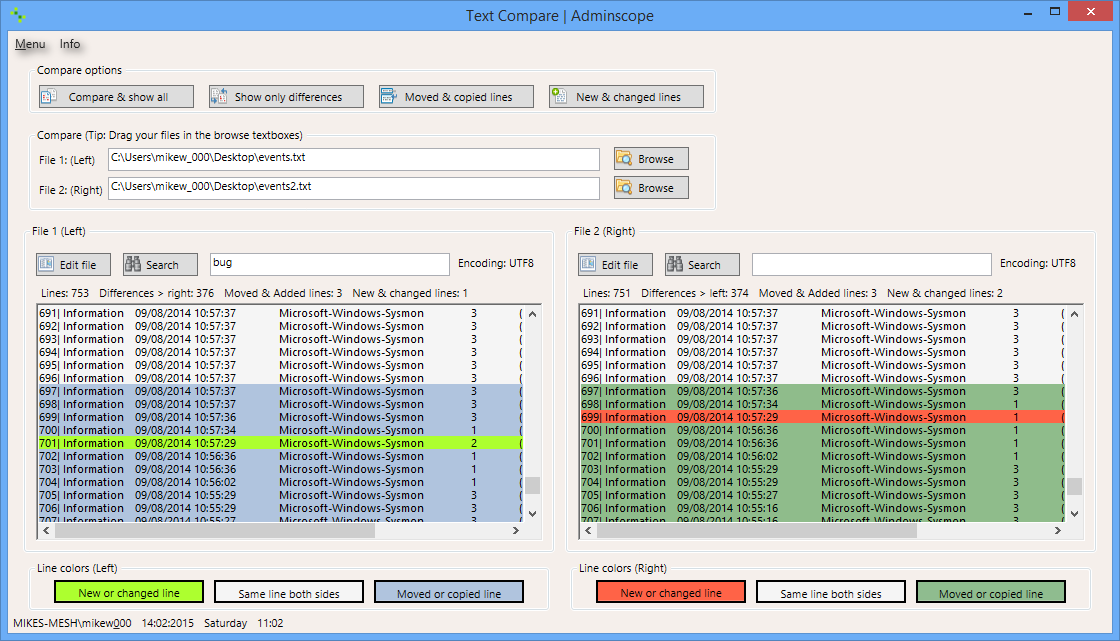Click left list horizontal scroll left arrow
The image size is (1120, 641).
[x=46, y=530]
